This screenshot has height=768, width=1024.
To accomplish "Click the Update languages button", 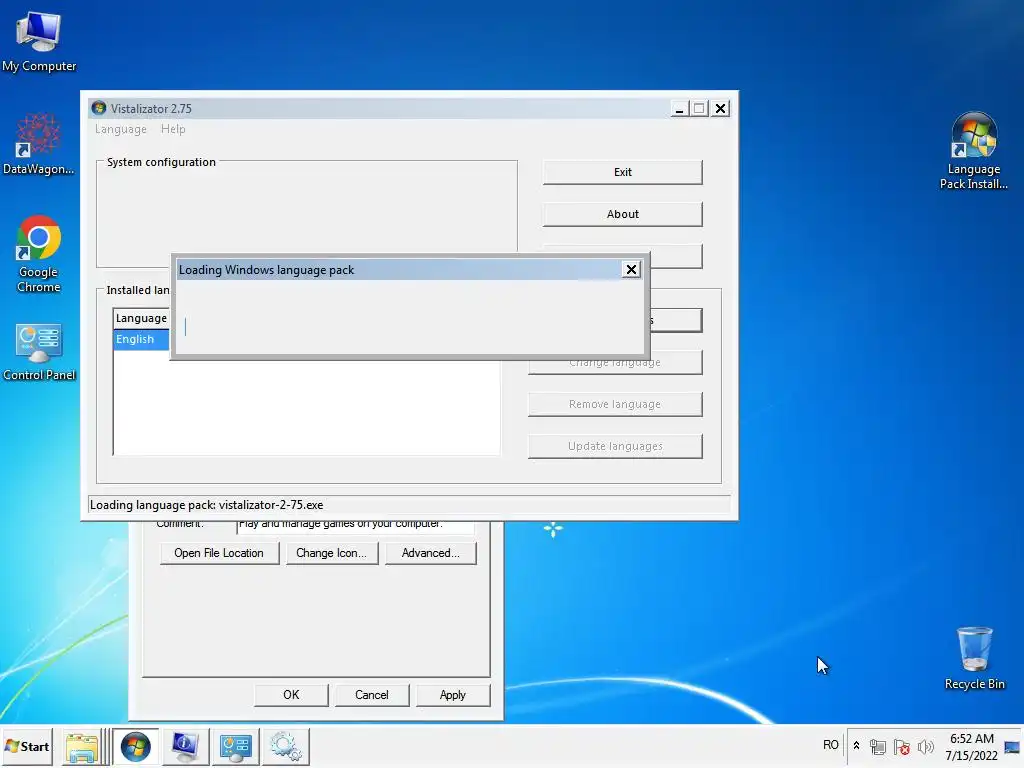I will 615,446.
